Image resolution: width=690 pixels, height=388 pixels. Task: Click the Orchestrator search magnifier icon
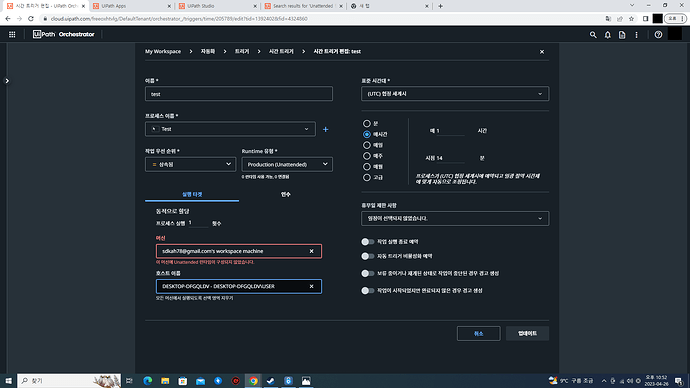(x=593, y=34)
